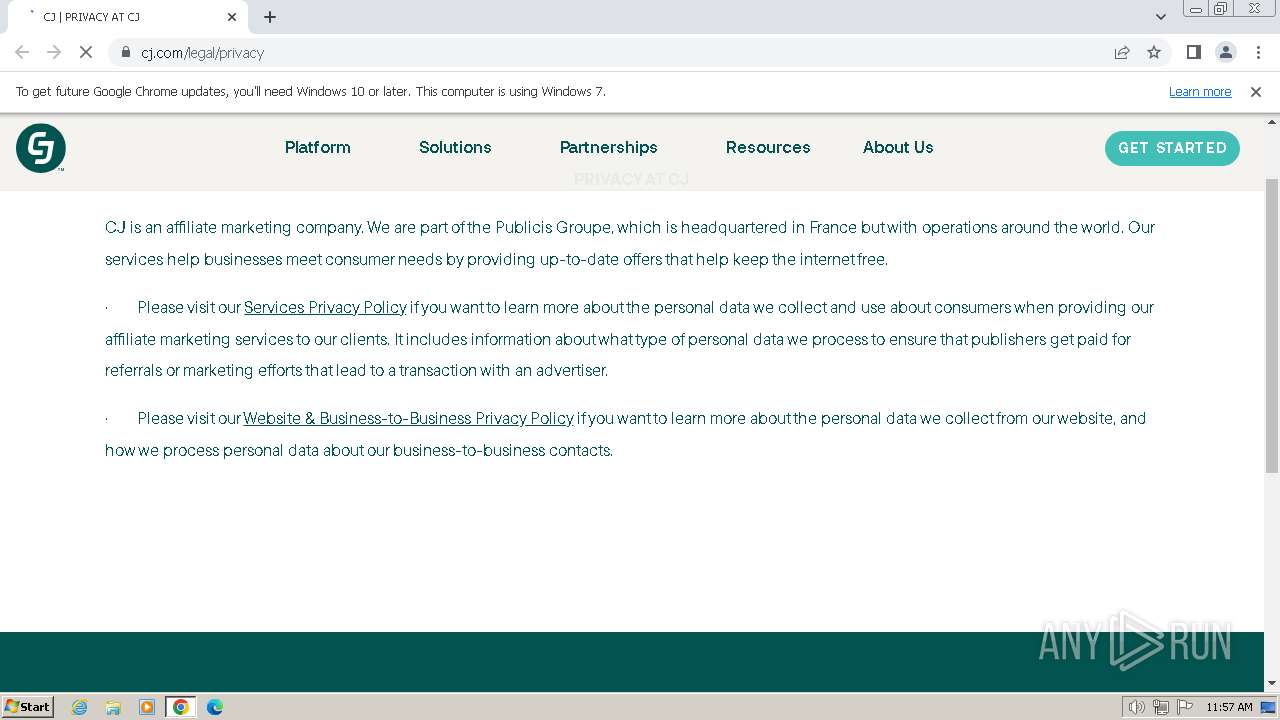The height and width of the screenshot is (720, 1280).
Task: Open the Chrome side panel icon
Action: pyautogui.click(x=1193, y=52)
